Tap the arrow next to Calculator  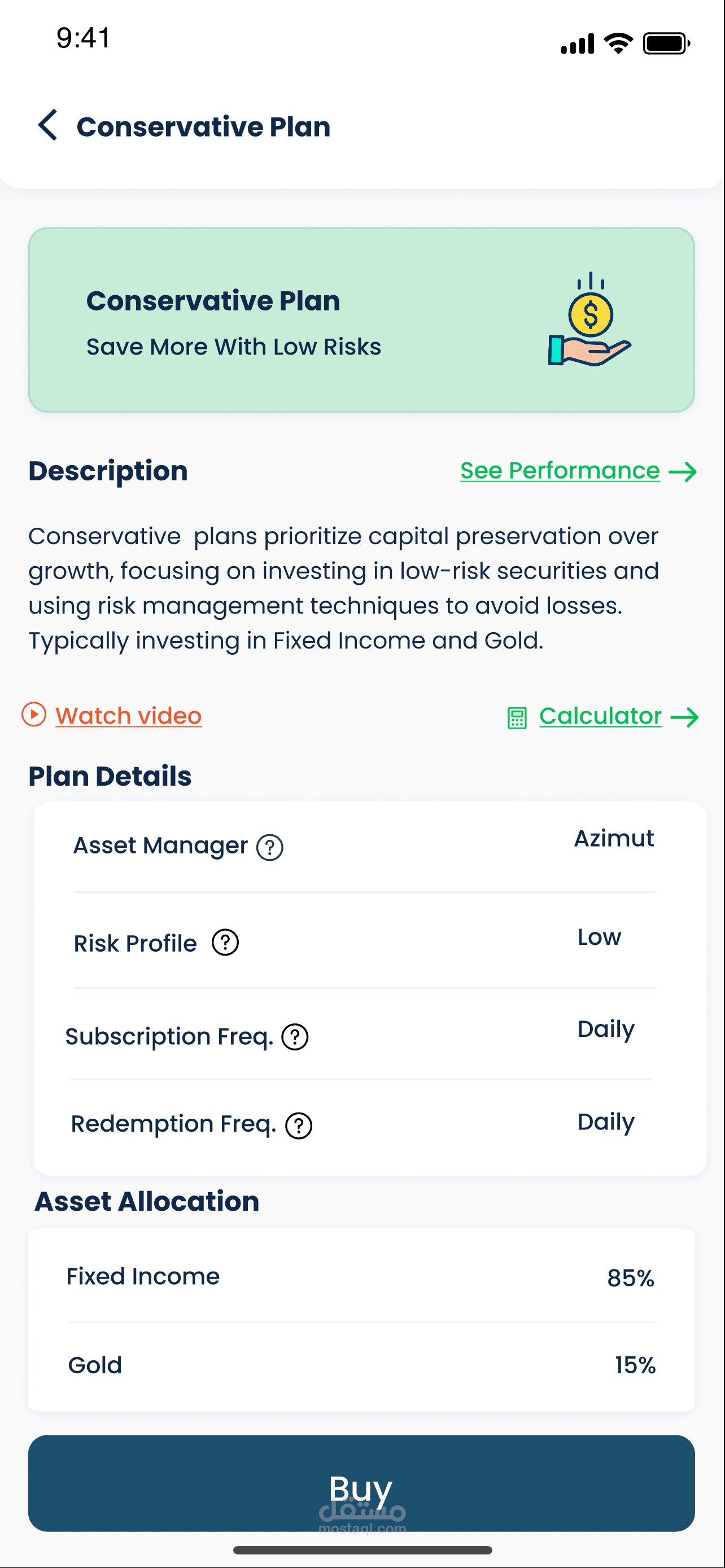(x=684, y=717)
